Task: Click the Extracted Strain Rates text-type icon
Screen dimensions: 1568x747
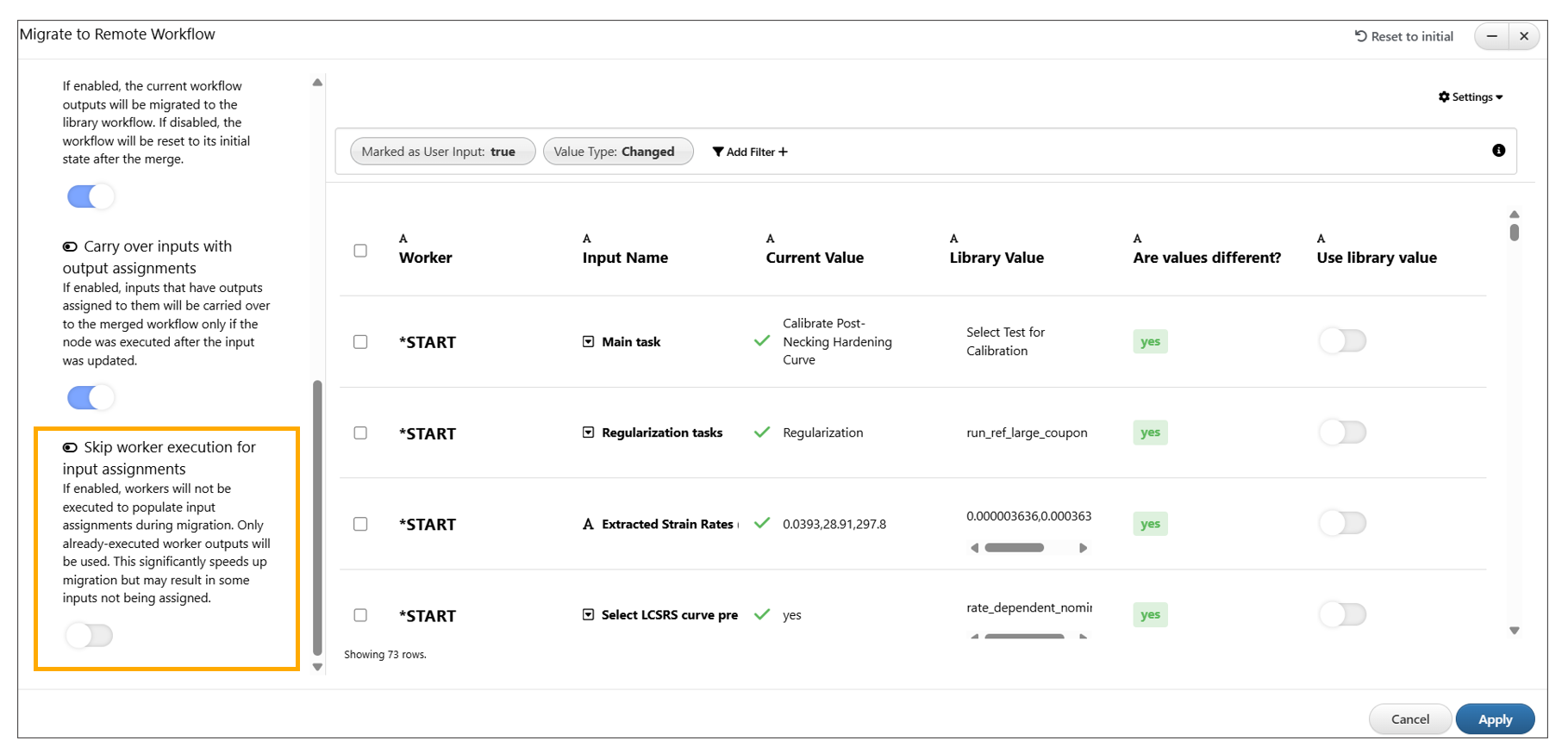Action: pos(588,524)
